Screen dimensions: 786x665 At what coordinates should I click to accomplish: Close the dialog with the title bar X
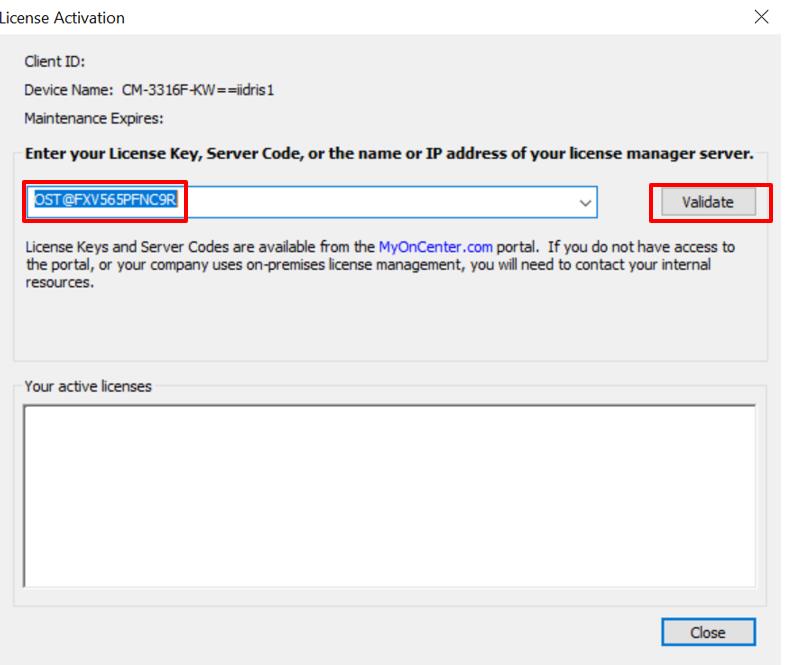[x=762, y=17]
